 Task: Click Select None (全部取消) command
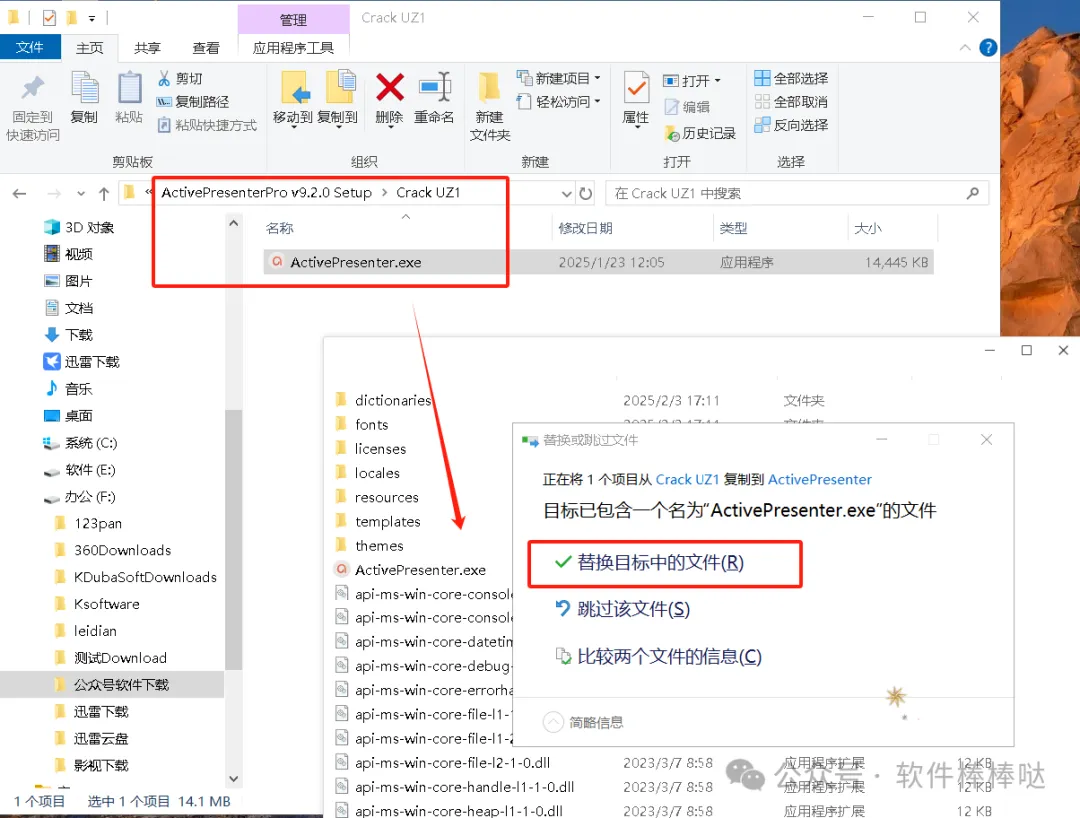click(791, 102)
